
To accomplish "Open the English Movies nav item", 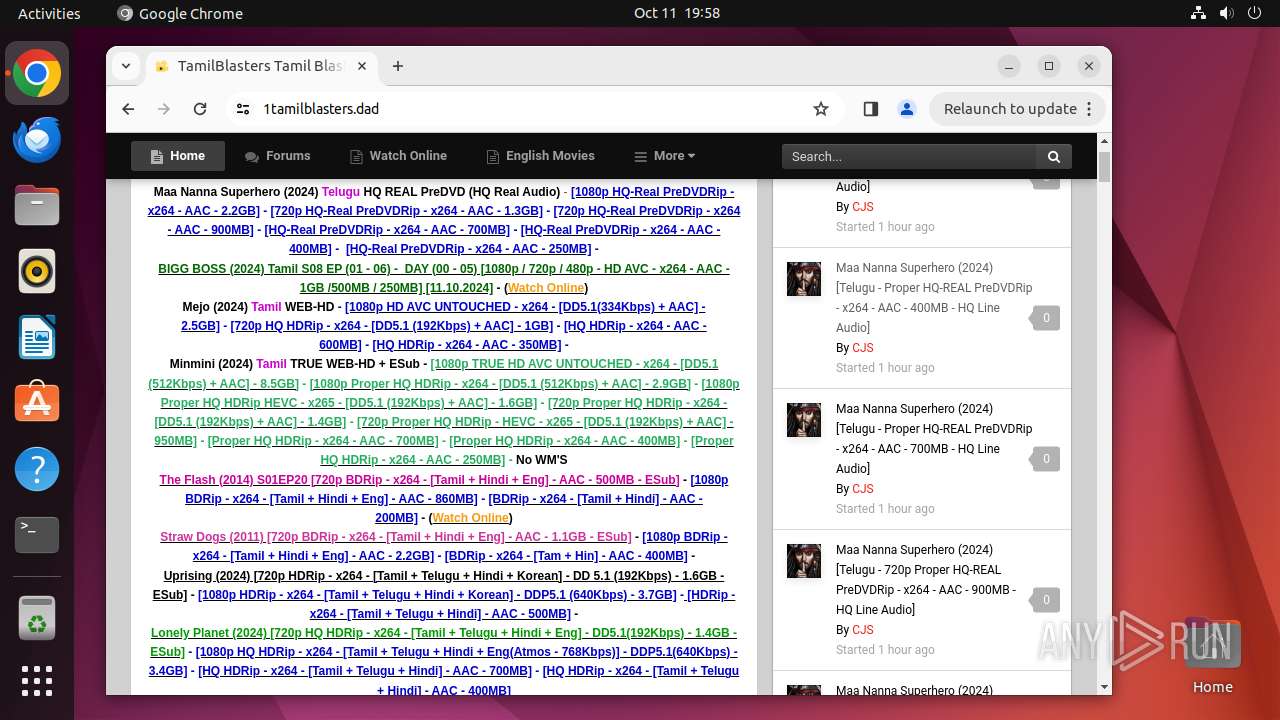I will coord(540,156).
